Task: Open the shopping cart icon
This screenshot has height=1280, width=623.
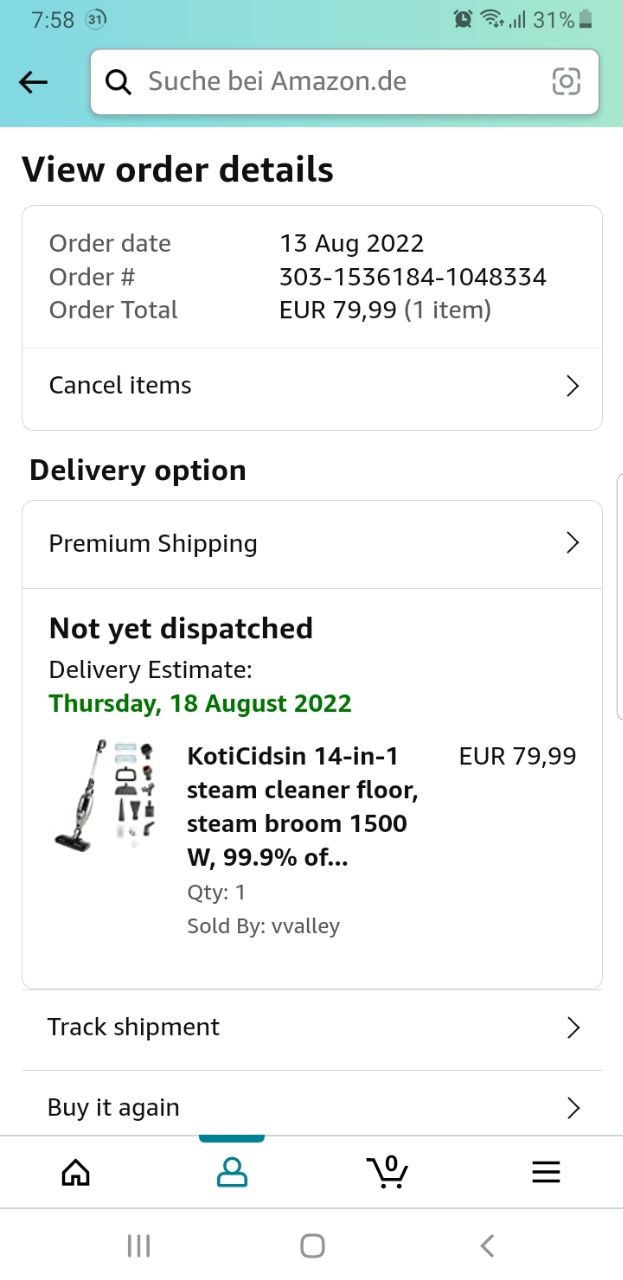Action: pos(387,1171)
